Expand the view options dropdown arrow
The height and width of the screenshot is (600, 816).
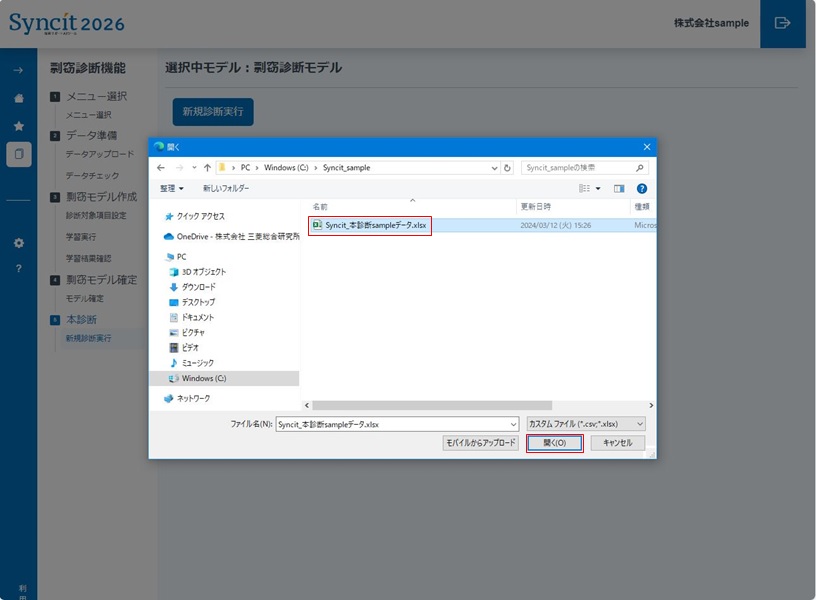pyautogui.click(x=598, y=188)
